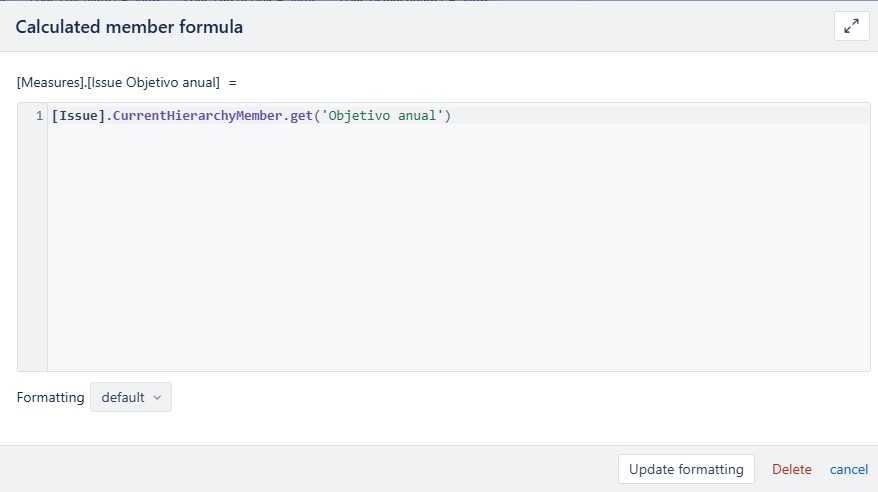Place cursor in formula code line
The width and height of the screenshot is (878, 492).
pyautogui.click(x=459, y=115)
